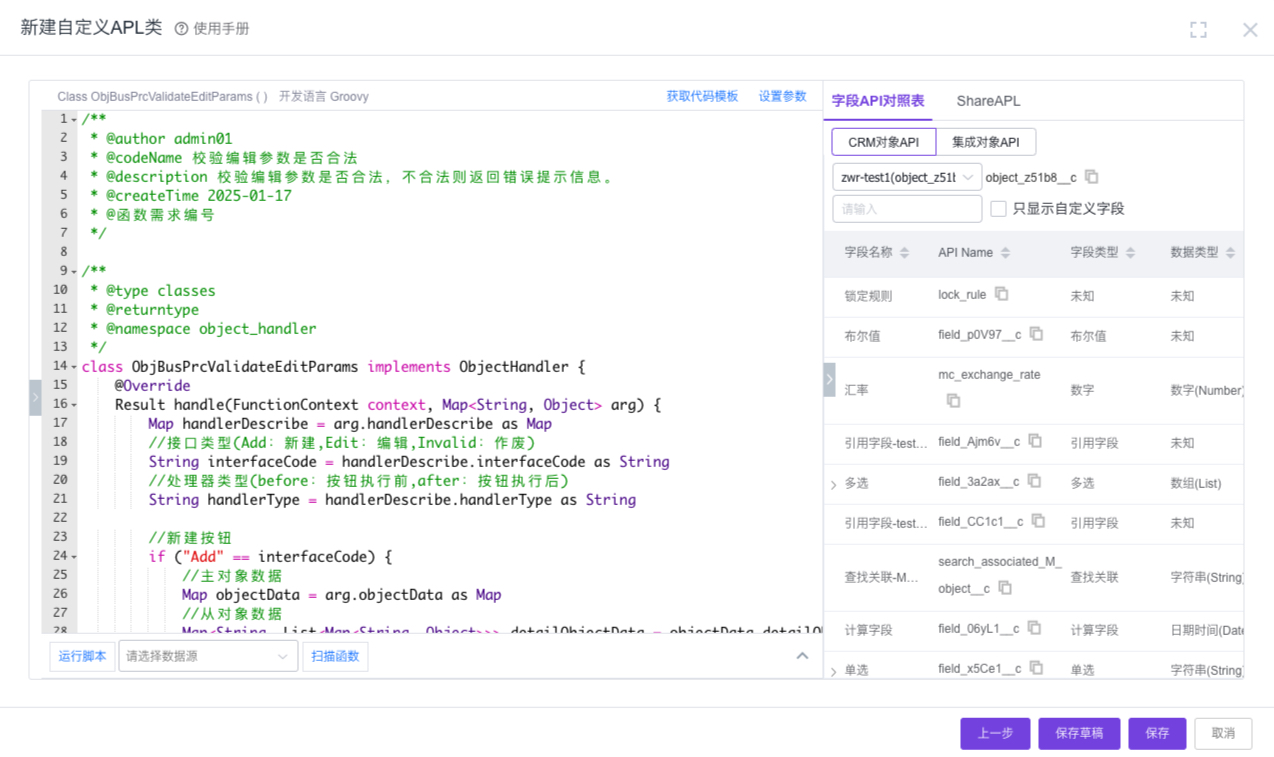The width and height of the screenshot is (1274, 757).
Task: Copy the object_z51b8__c object API name
Action: click(x=1092, y=177)
